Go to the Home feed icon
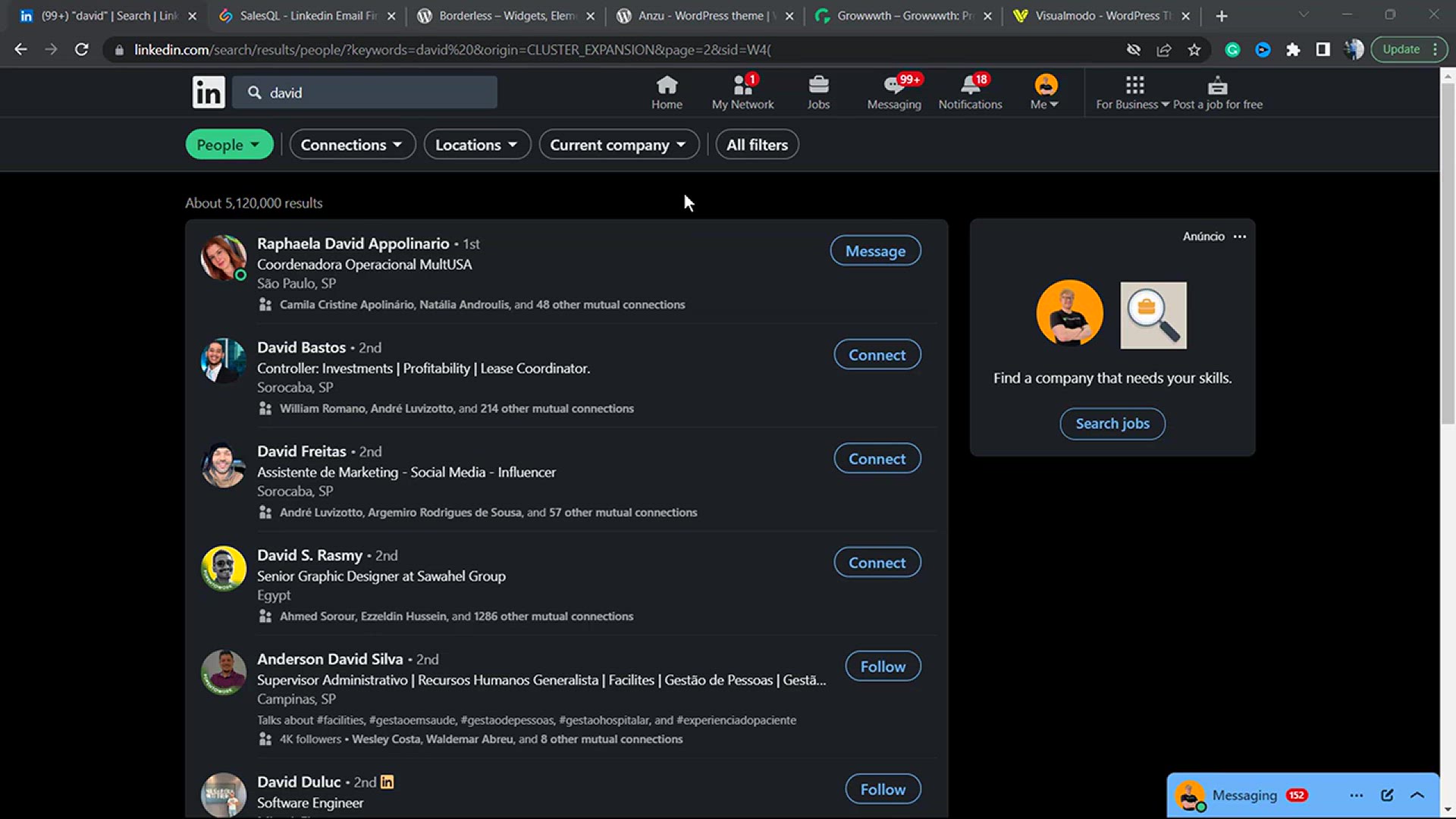The image size is (1456, 819). click(667, 93)
